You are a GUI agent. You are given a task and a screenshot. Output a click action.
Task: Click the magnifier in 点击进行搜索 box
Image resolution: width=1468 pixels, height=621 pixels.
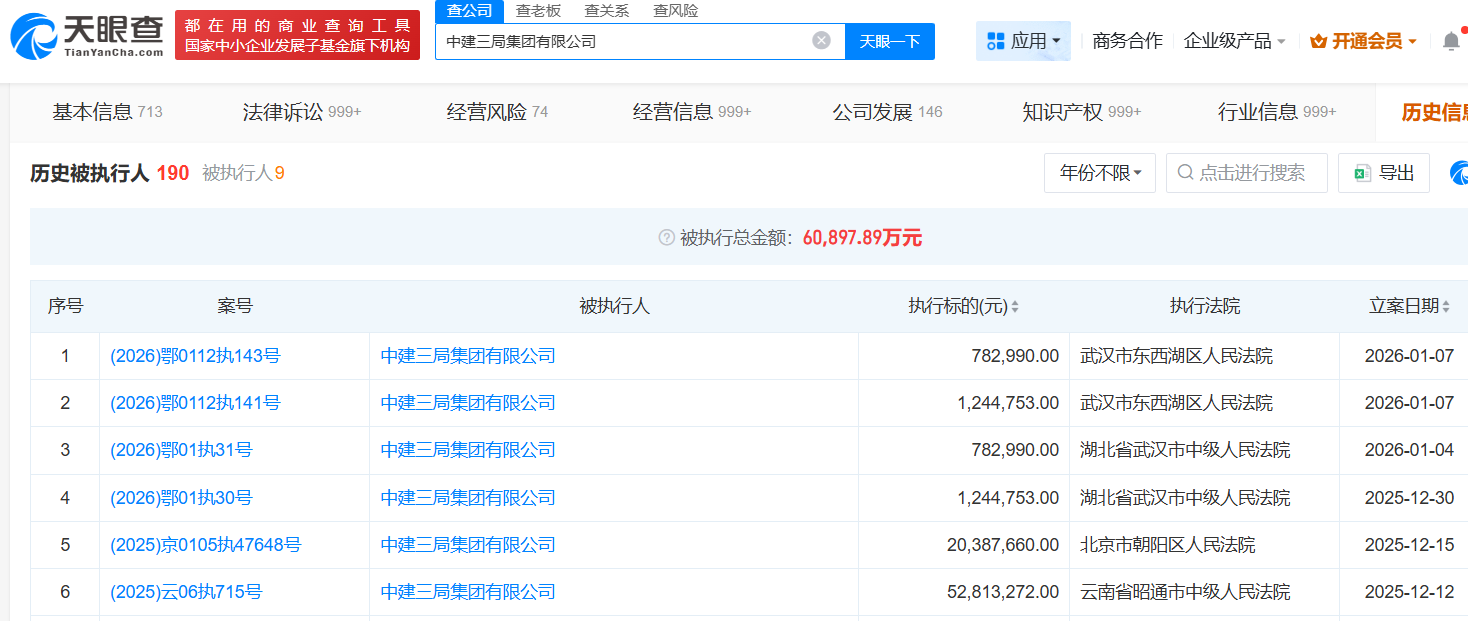[1184, 172]
